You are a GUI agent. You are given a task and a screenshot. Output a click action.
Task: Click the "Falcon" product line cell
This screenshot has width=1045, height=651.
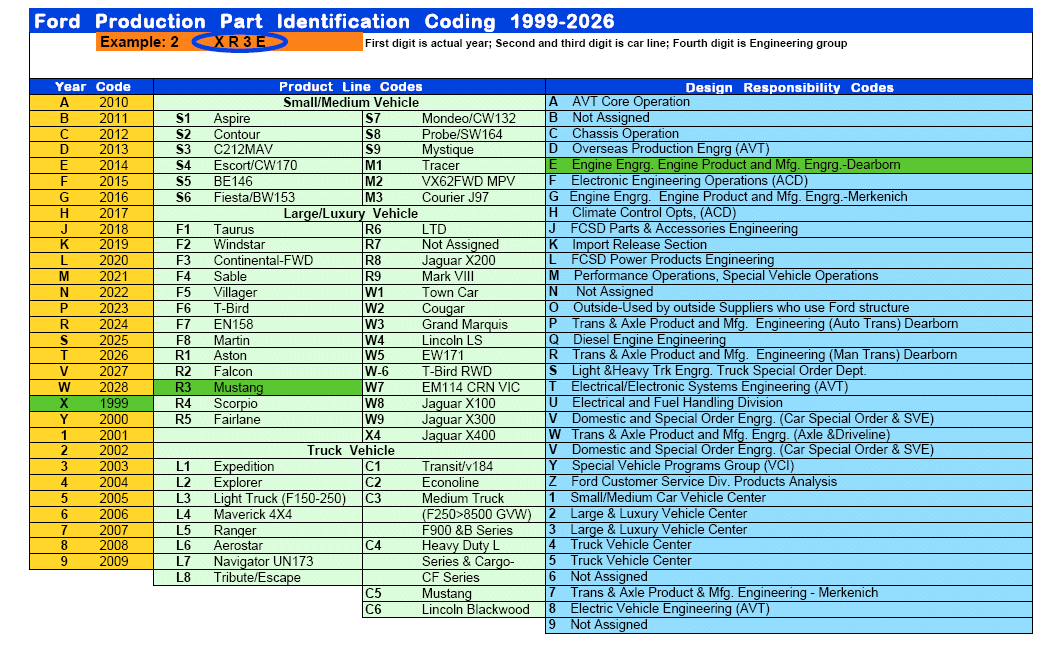coord(233,372)
